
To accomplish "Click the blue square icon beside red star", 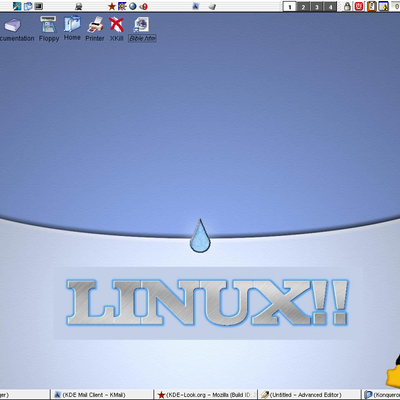I will tap(122, 6).
